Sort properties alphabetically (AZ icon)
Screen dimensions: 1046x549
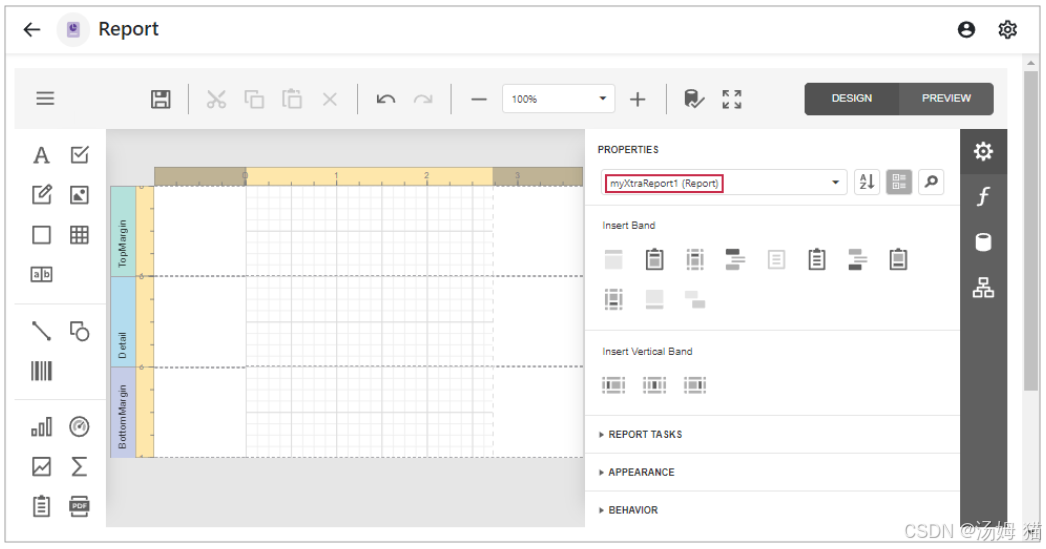click(x=867, y=181)
